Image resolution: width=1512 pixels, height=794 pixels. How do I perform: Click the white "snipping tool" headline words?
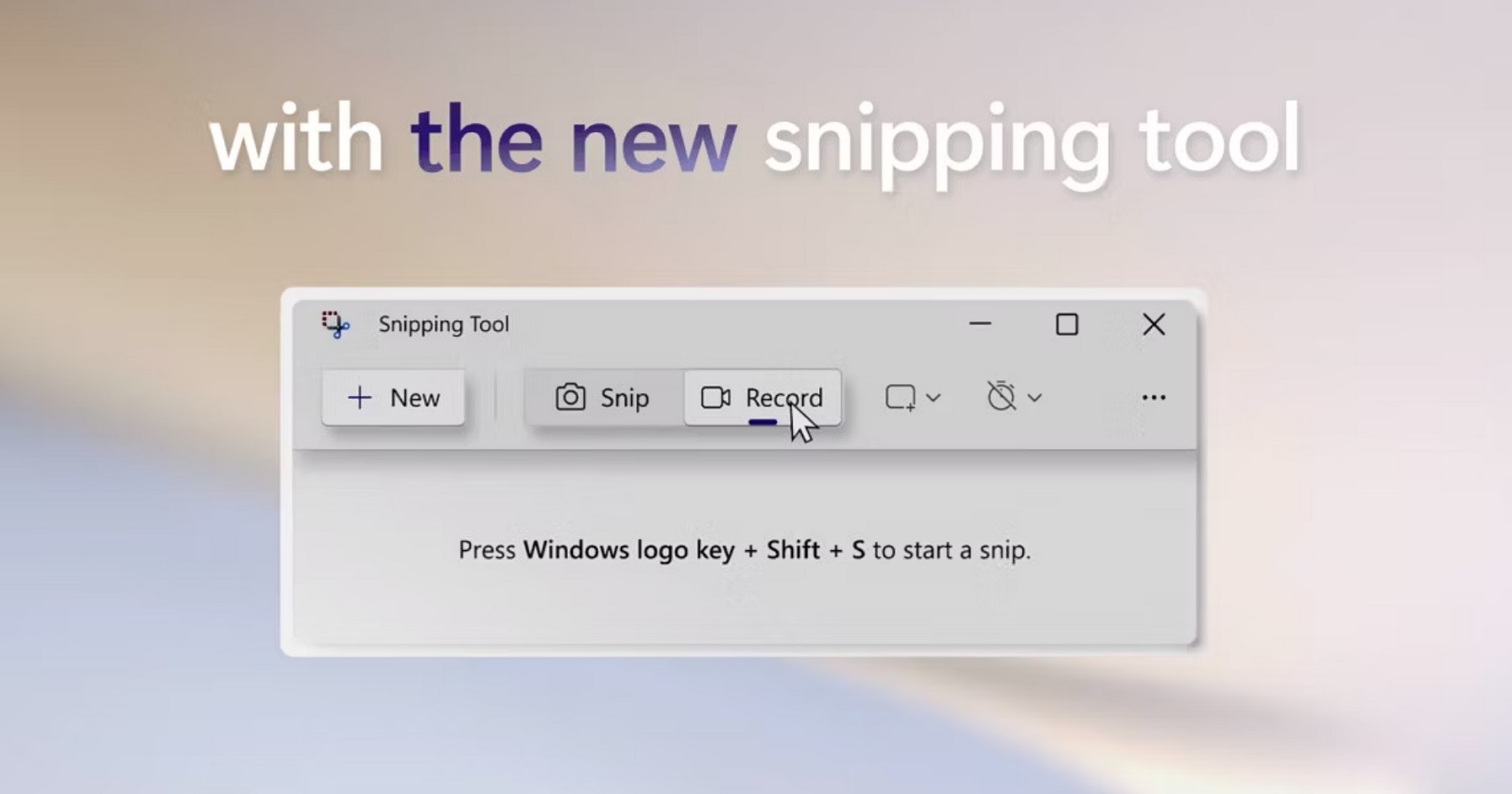coord(1032,144)
